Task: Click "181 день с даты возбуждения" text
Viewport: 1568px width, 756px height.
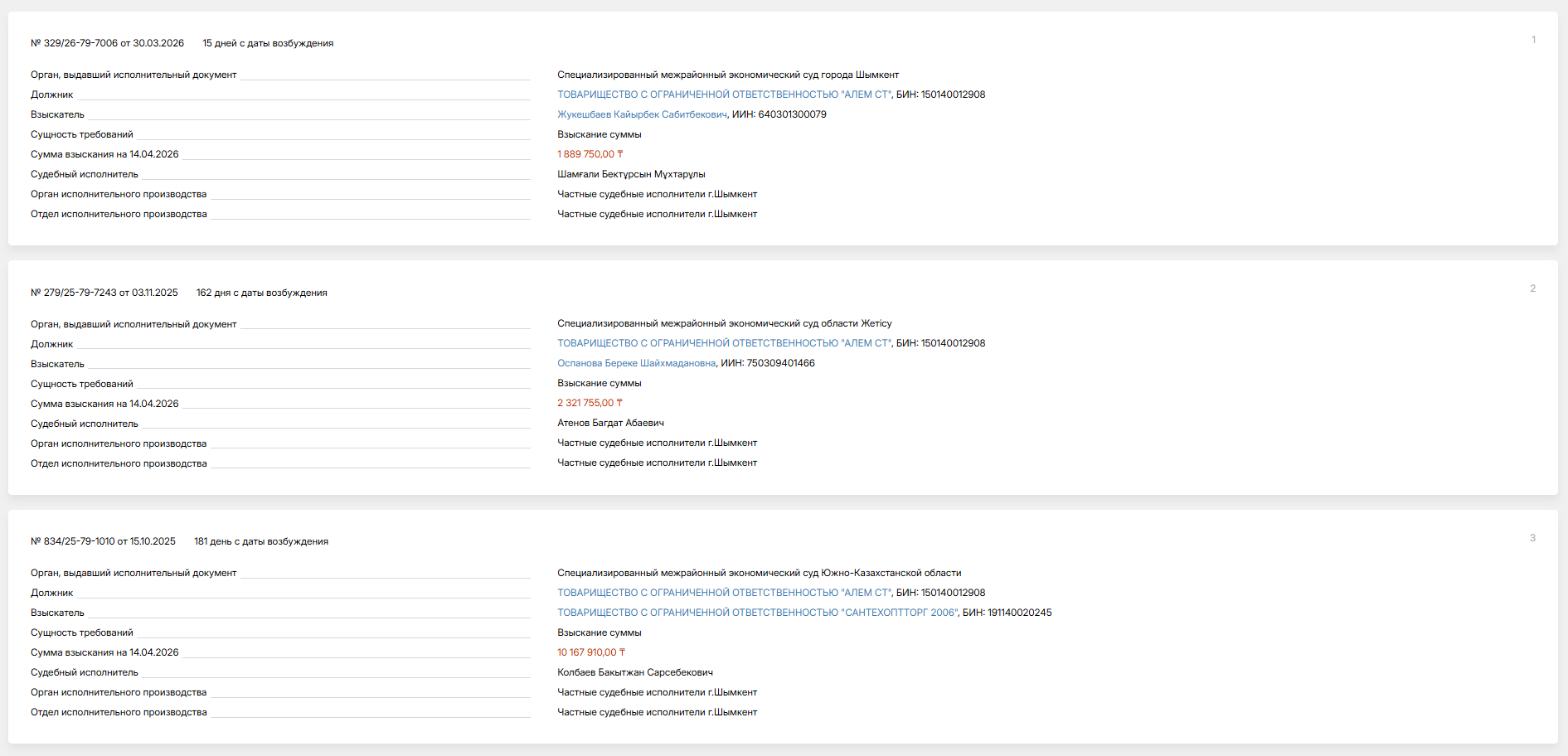Action: 261,541
